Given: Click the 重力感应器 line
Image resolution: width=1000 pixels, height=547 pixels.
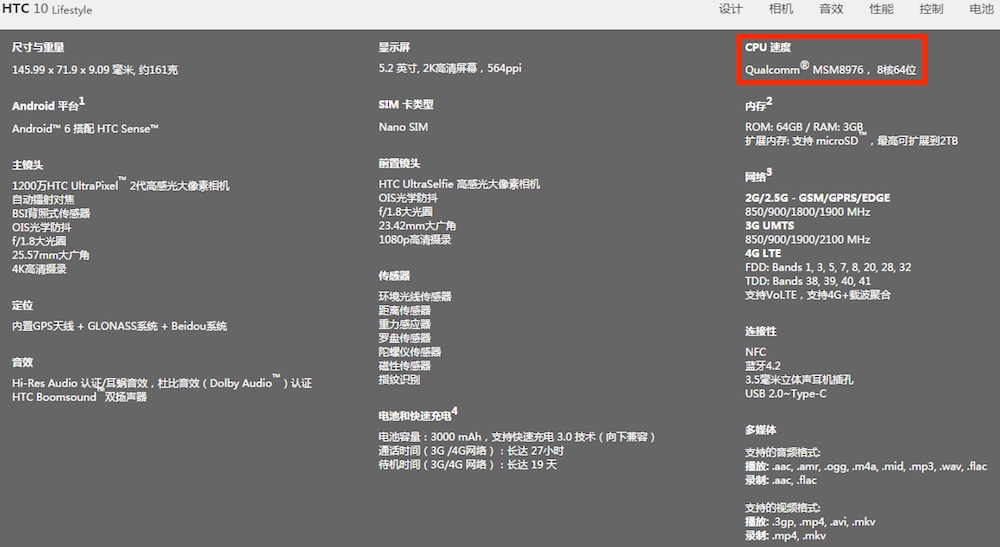Looking at the screenshot, I should point(404,324).
